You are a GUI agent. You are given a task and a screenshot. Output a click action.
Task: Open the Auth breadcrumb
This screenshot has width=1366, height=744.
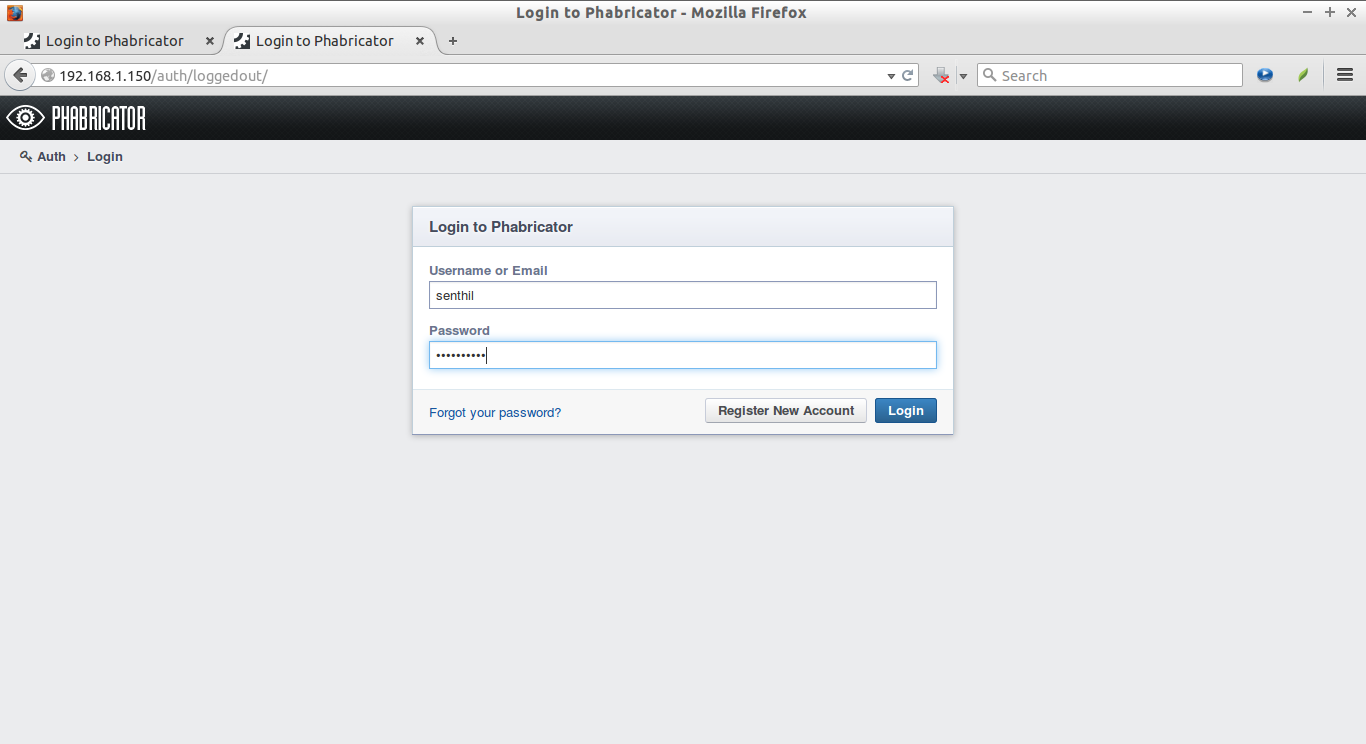(51, 156)
